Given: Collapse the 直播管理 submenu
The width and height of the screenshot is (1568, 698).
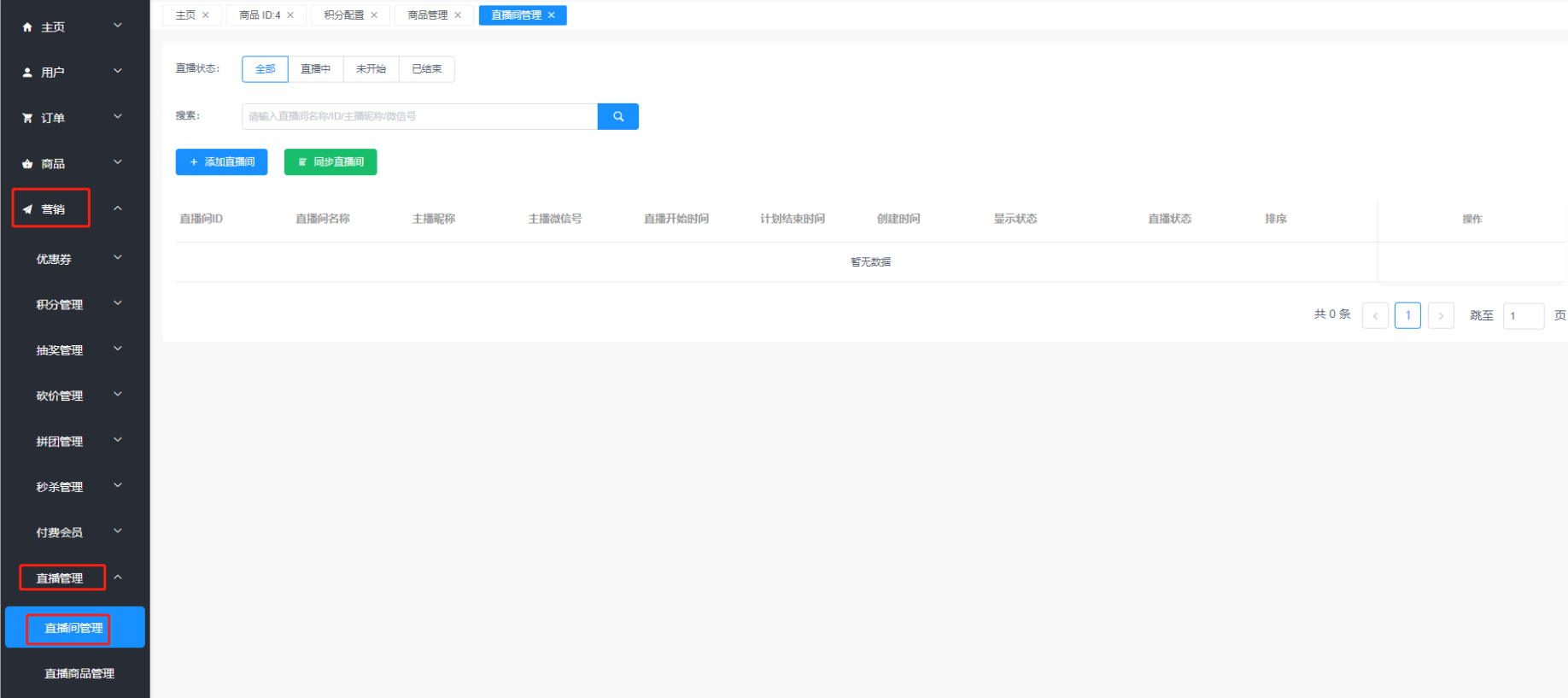Looking at the screenshot, I should [x=118, y=578].
